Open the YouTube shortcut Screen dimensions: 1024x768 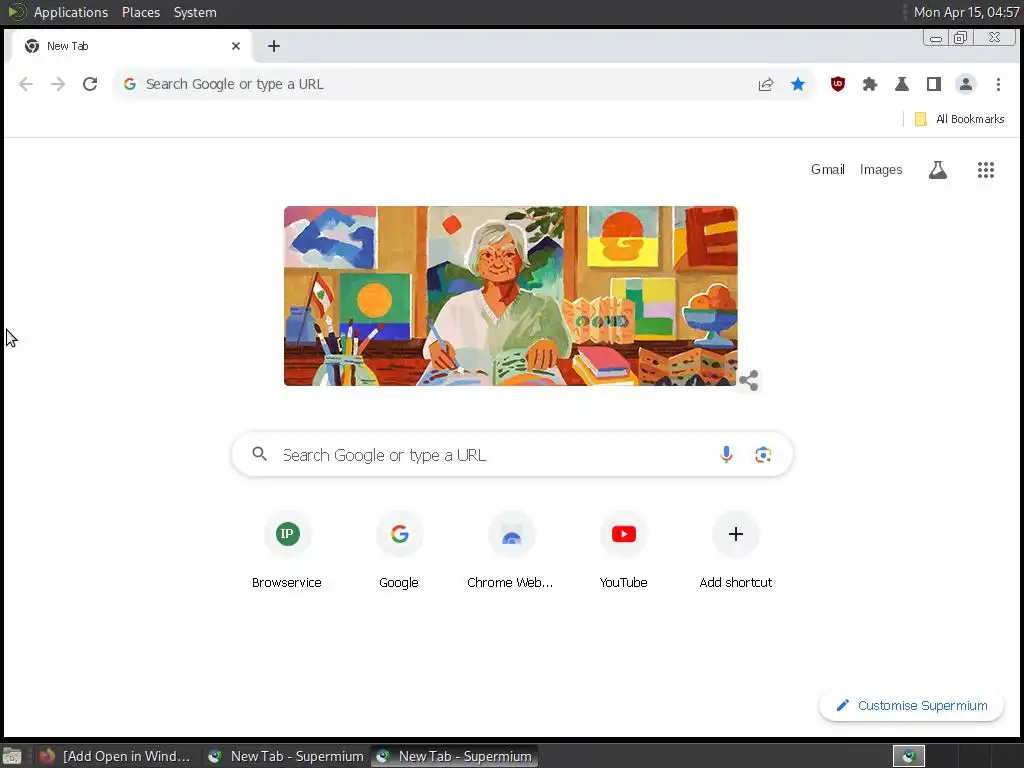point(624,551)
